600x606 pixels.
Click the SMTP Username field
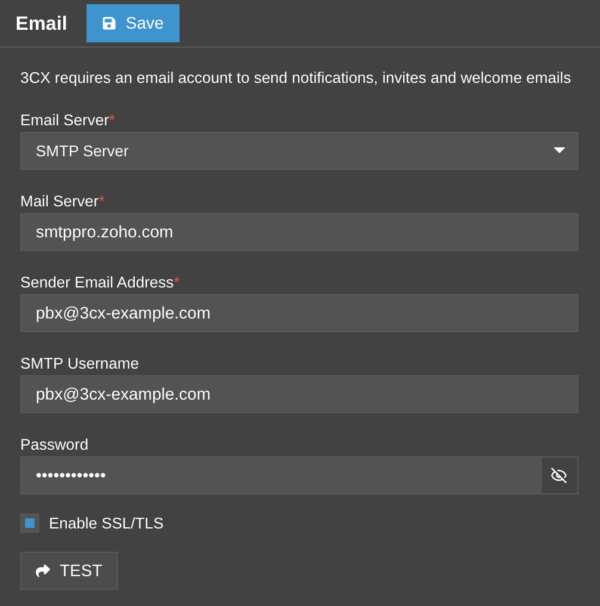point(299,394)
